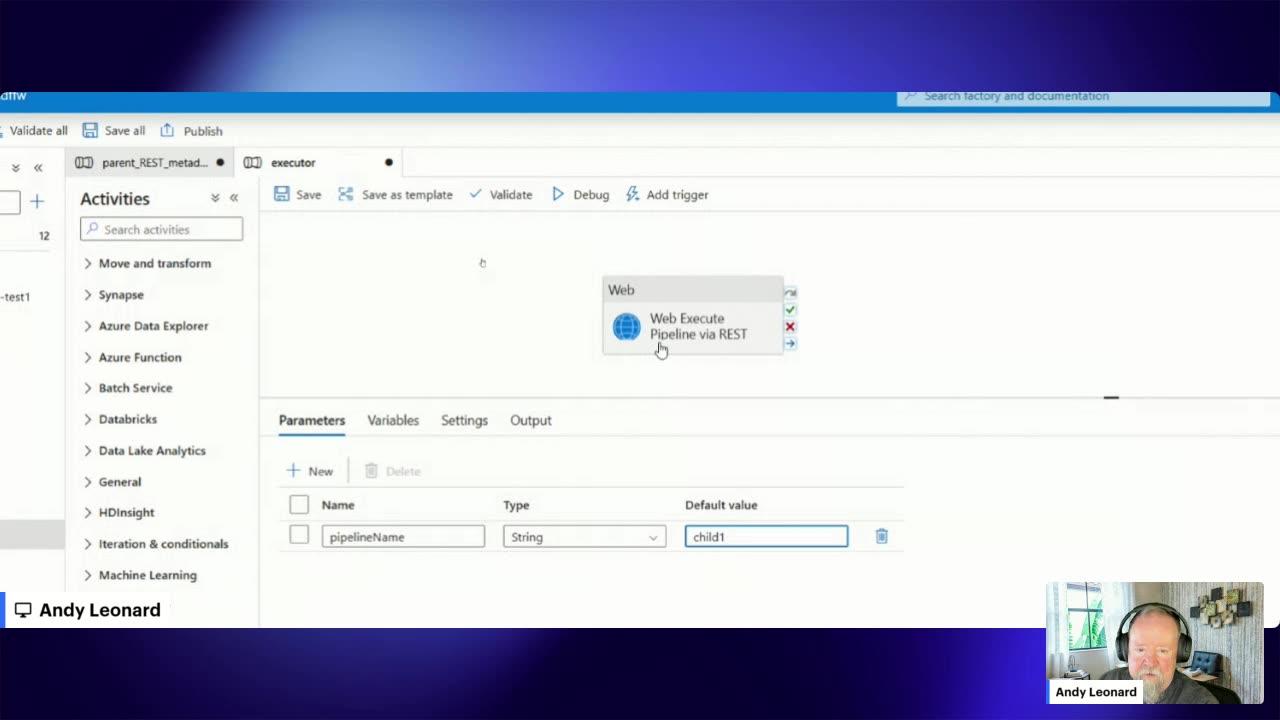The height and width of the screenshot is (720, 1280).
Task: Tick the checkbox for the pipelineName parameter
Action: [x=299, y=535]
